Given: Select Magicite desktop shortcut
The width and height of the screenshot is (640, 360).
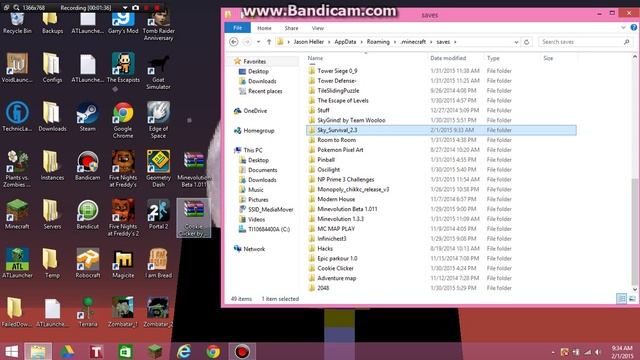Looking at the screenshot, I should click(123, 263).
